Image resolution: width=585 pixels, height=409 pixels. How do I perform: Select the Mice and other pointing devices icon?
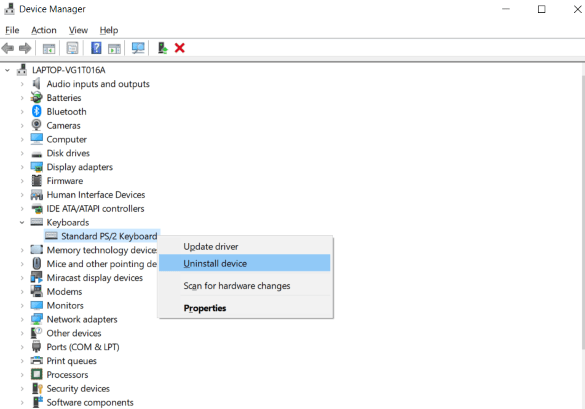[37, 263]
